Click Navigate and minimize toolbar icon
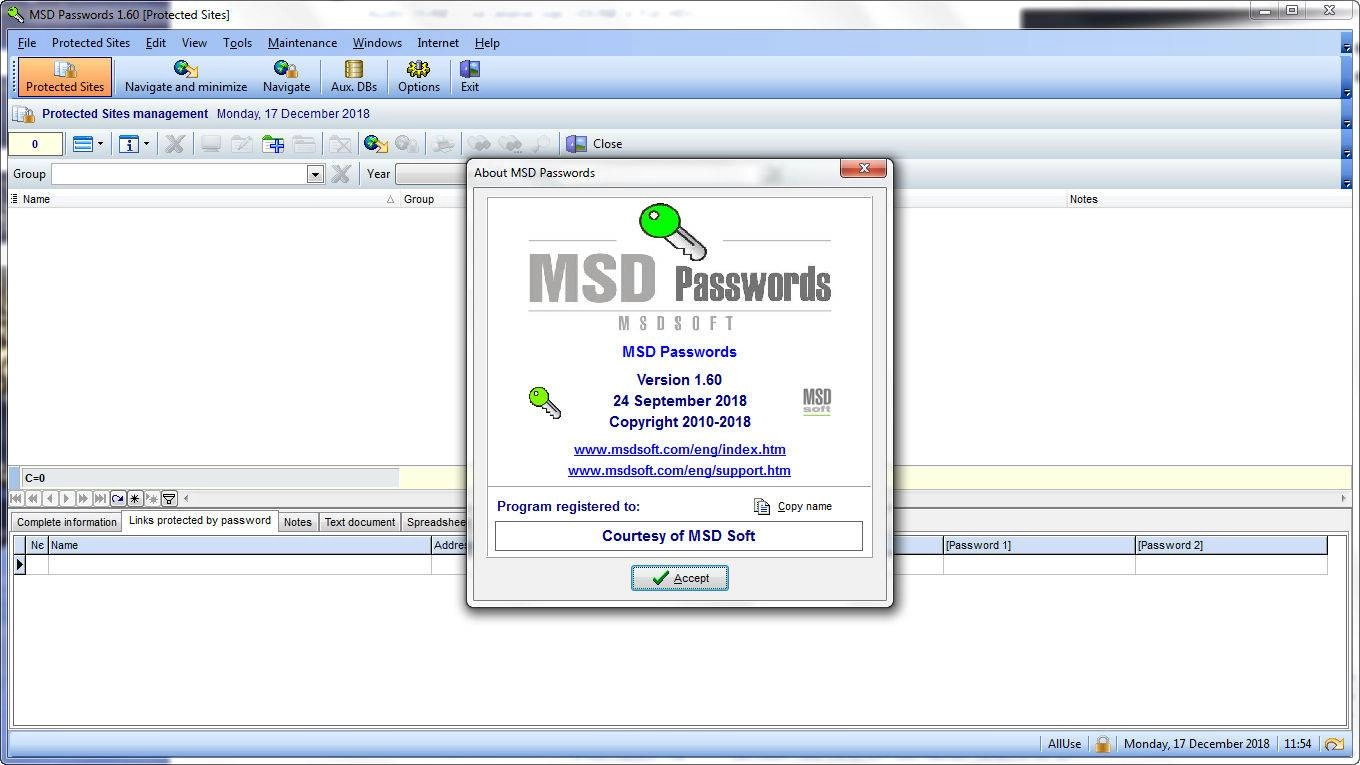The width and height of the screenshot is (1360, 765). (186, 77)
